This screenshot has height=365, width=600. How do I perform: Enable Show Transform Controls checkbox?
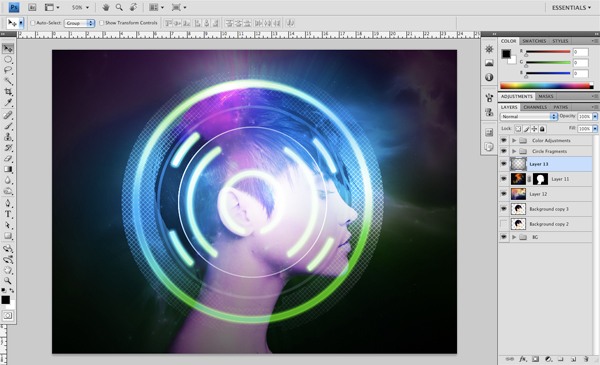point(102,23)
